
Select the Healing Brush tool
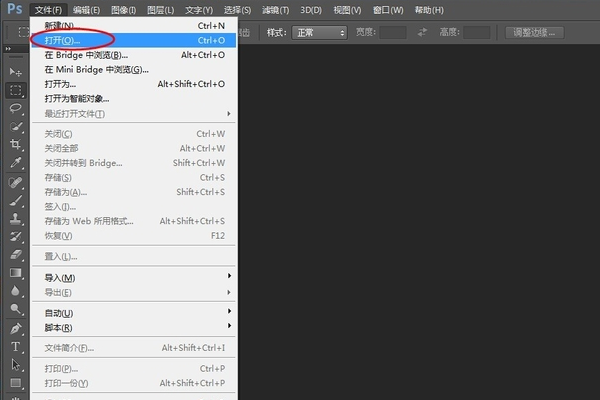pyautogui.click(x=16, y=182)
